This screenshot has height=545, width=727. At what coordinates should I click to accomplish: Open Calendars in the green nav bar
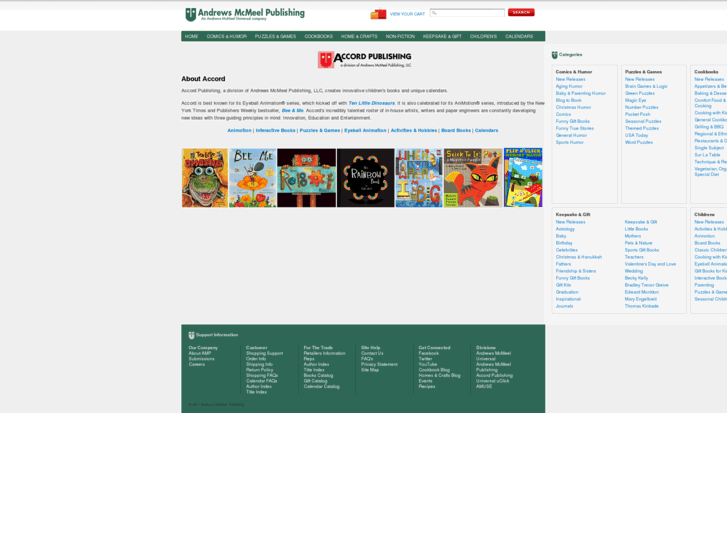click(519, 36)
